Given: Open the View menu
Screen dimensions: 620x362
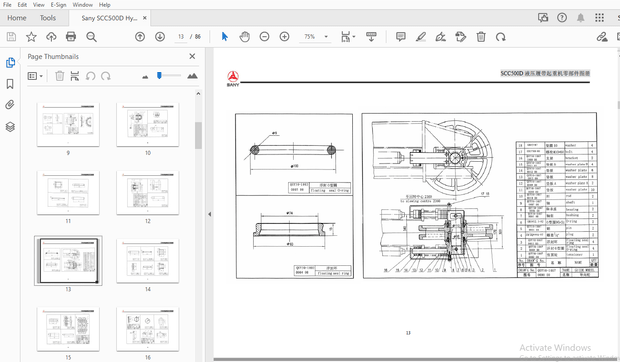Looking at the screenshot, I should pos(38,5).
